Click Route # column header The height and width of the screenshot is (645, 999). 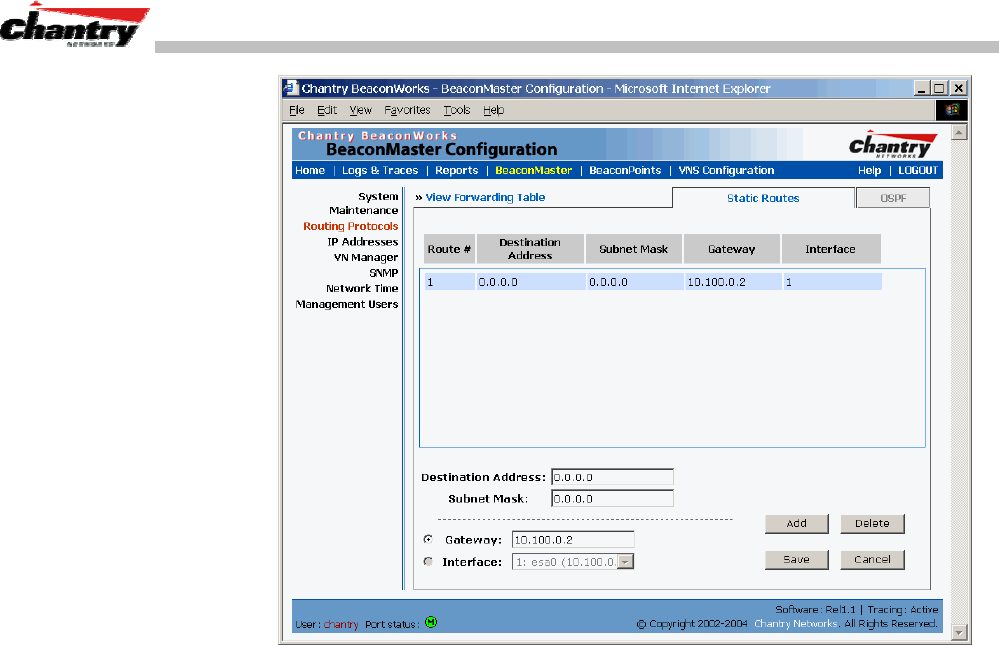pos(449,249)
